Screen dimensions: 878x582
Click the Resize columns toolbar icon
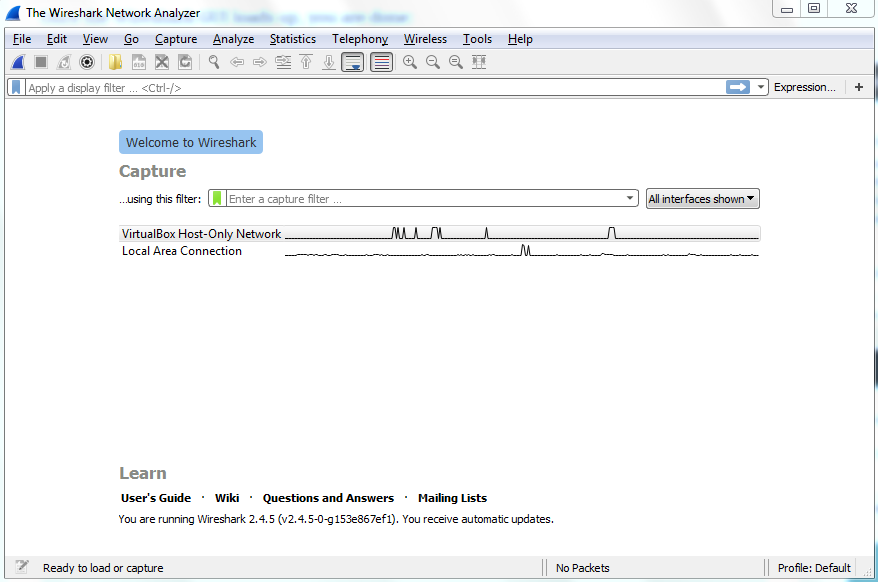pyautogui.click(x=479, y=62)
